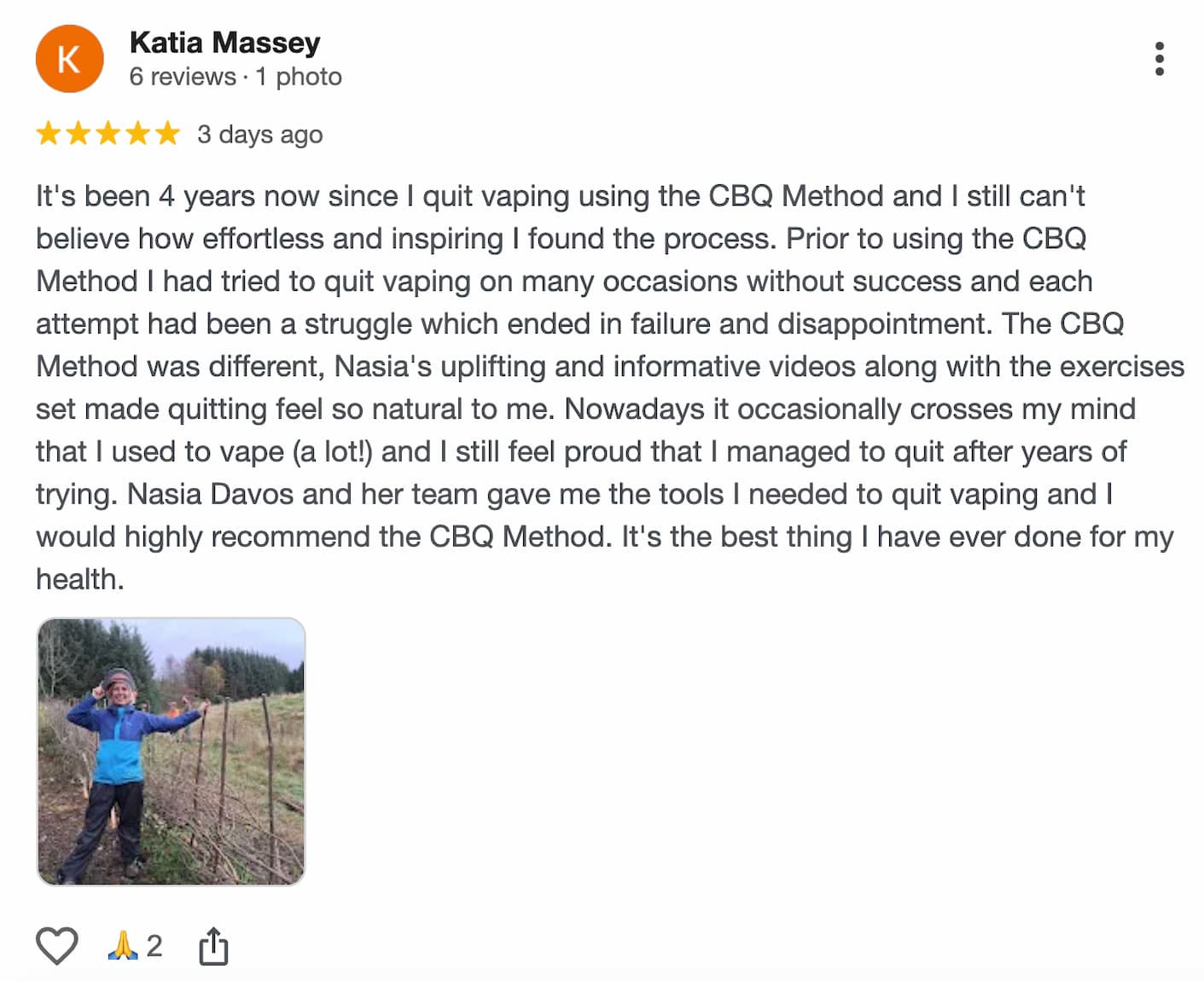Open the attached outdoor photo thumbnail
The image size is (1204, 981).
tap(171, 751)
